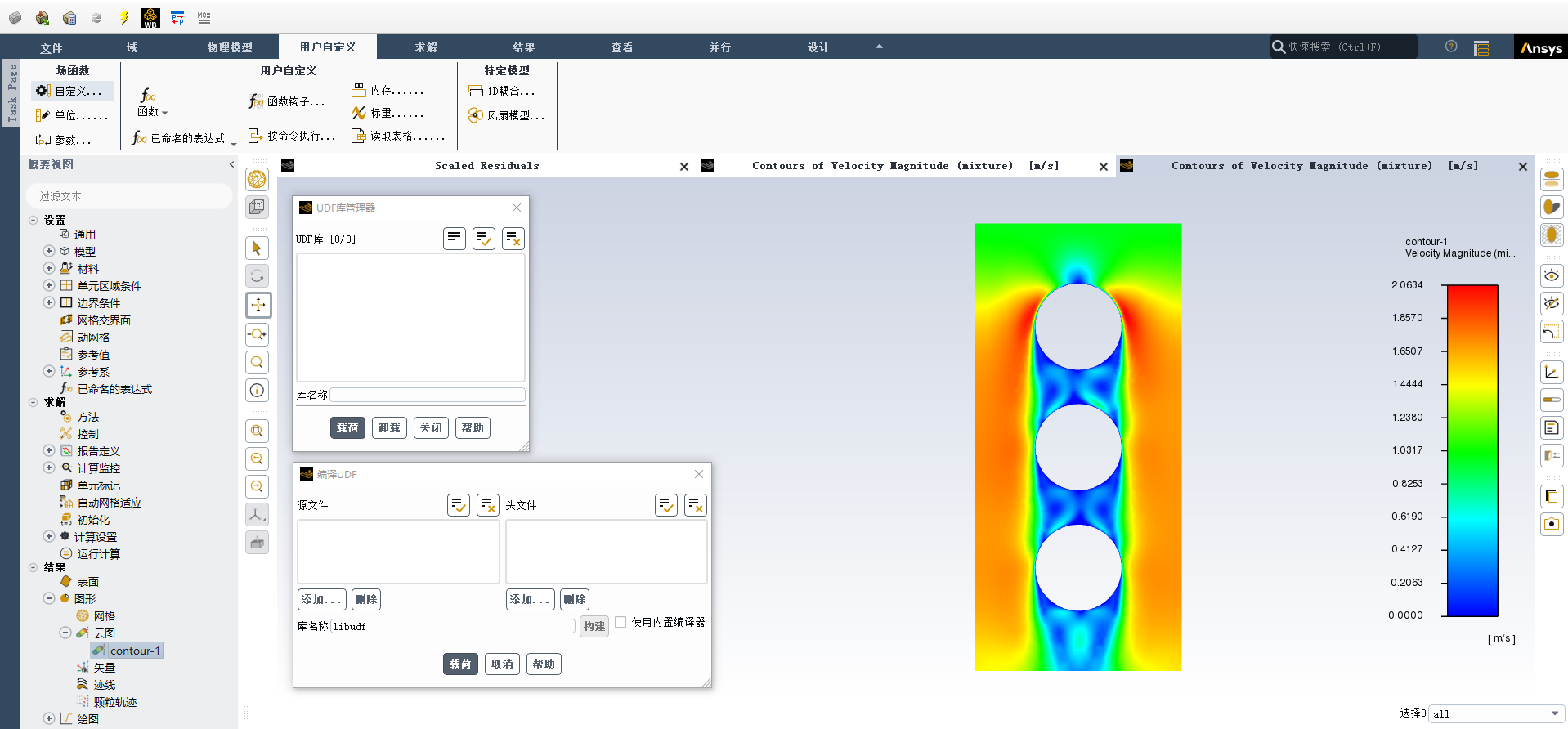Select all entries in UDF库 list

(484, 239)
